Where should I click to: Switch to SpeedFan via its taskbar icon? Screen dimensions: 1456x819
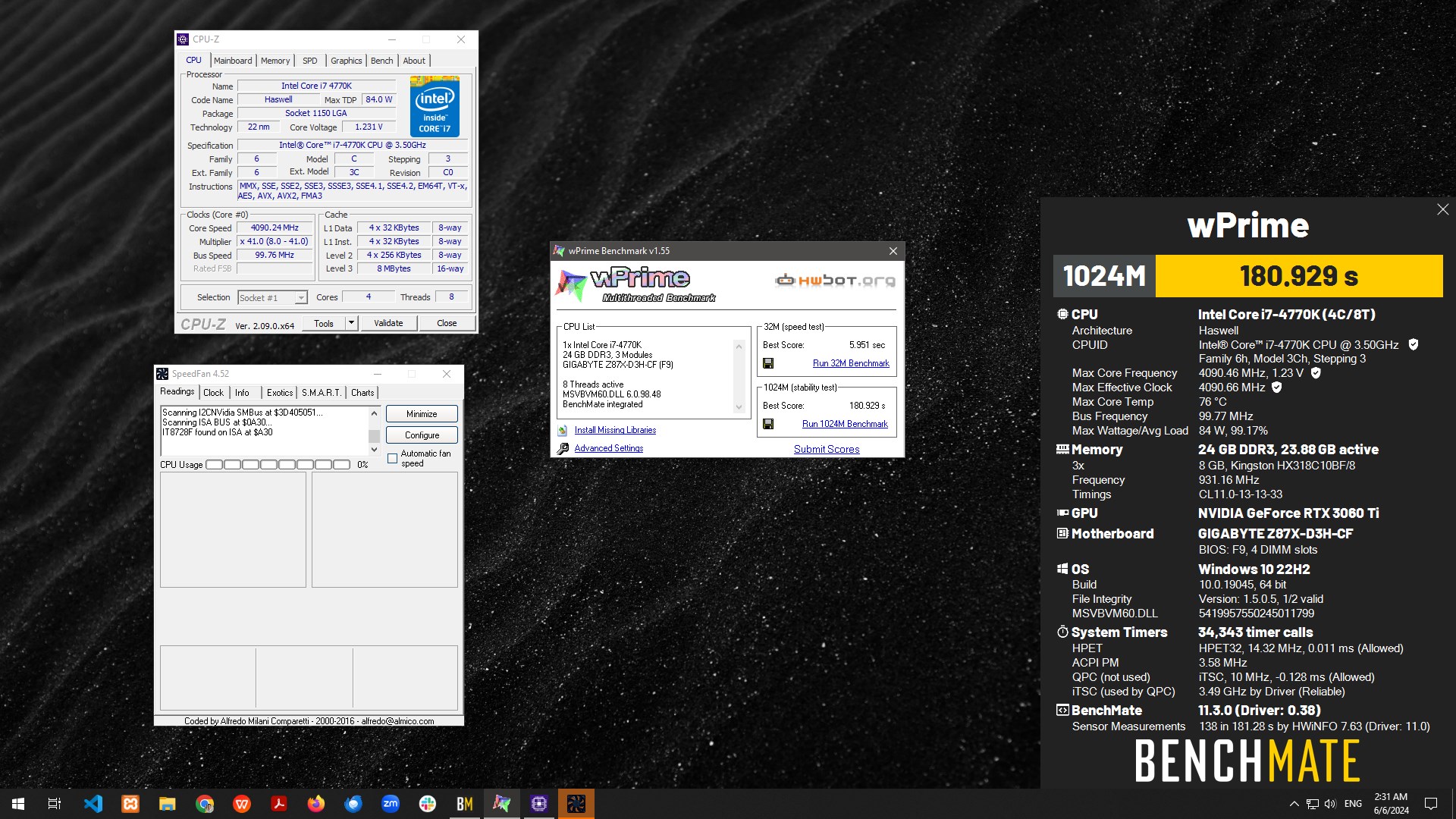pyautogui.click(x=576, y=804)
